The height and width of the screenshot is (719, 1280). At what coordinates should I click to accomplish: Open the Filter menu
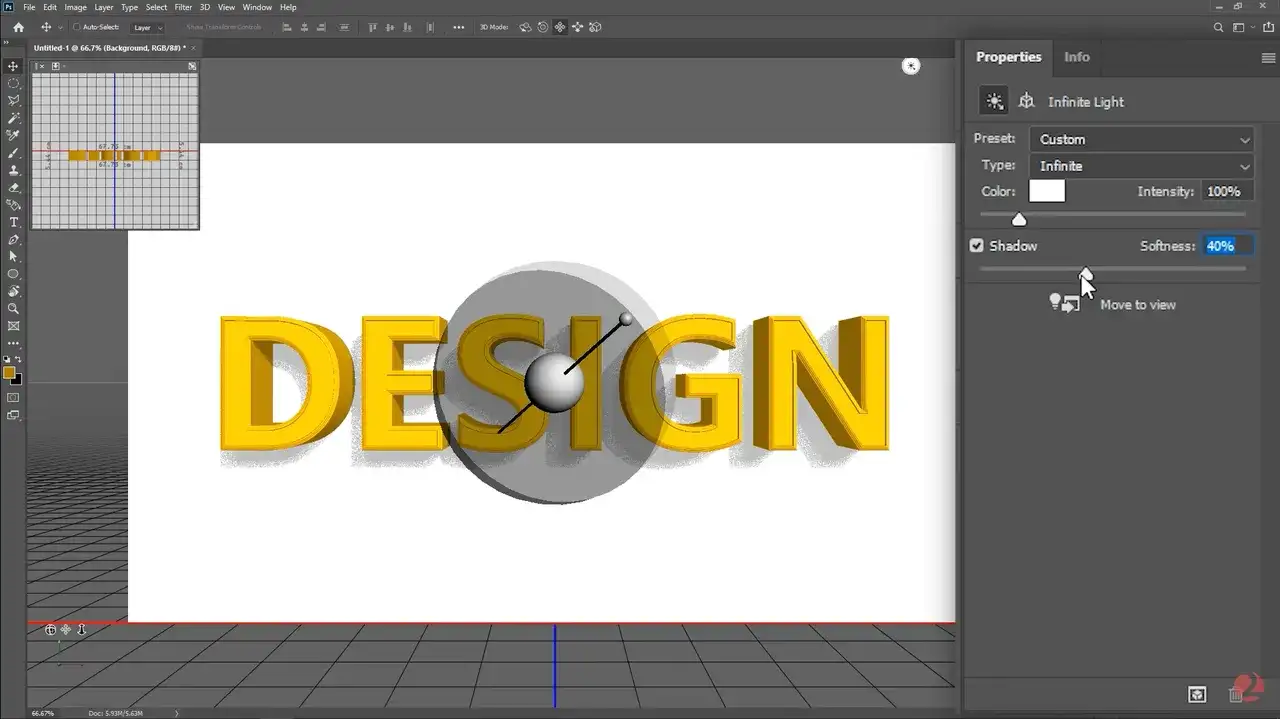(x=183, y=7)
